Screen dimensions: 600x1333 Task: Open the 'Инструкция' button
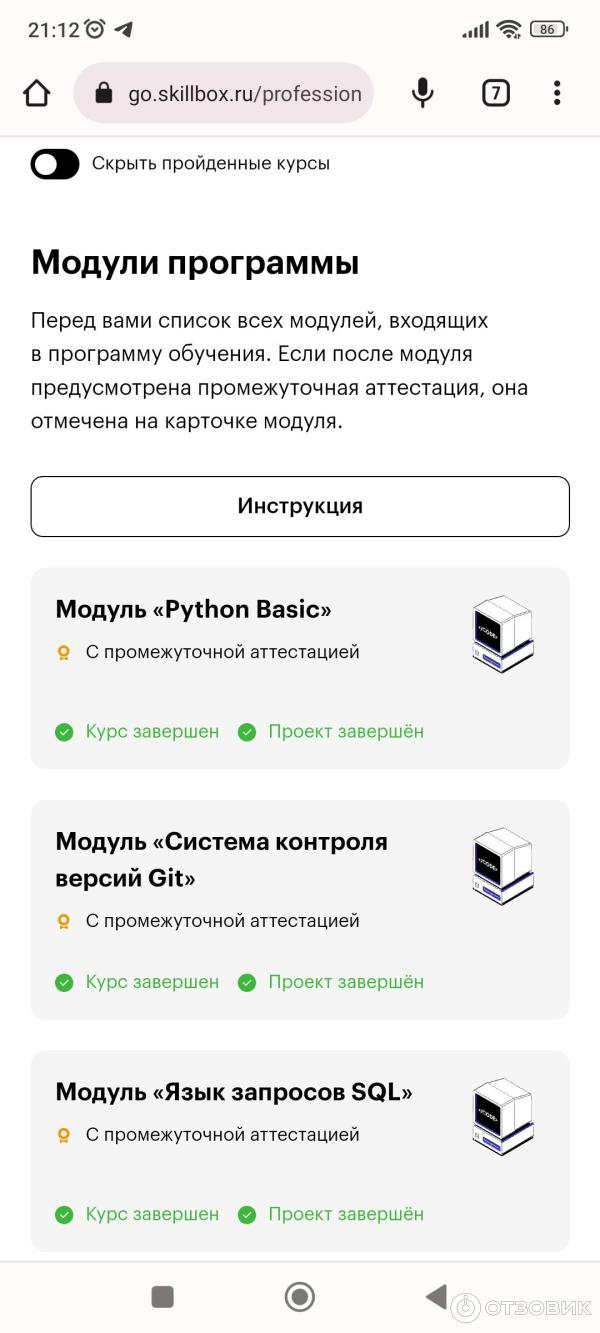point(300,506)
